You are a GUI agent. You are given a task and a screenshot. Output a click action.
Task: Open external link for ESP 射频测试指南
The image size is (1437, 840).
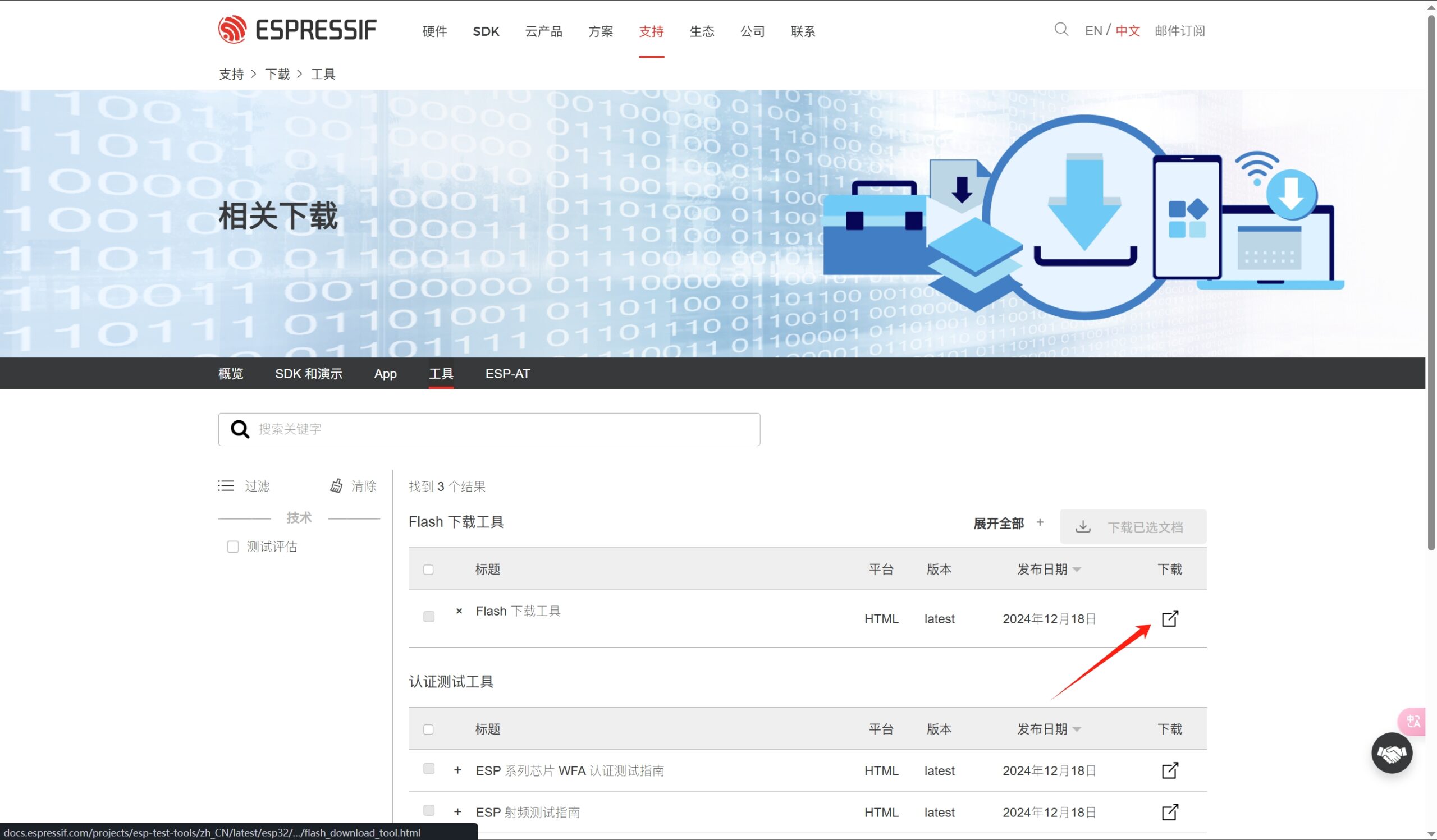pyautogui.click(x=1170, y=812)
